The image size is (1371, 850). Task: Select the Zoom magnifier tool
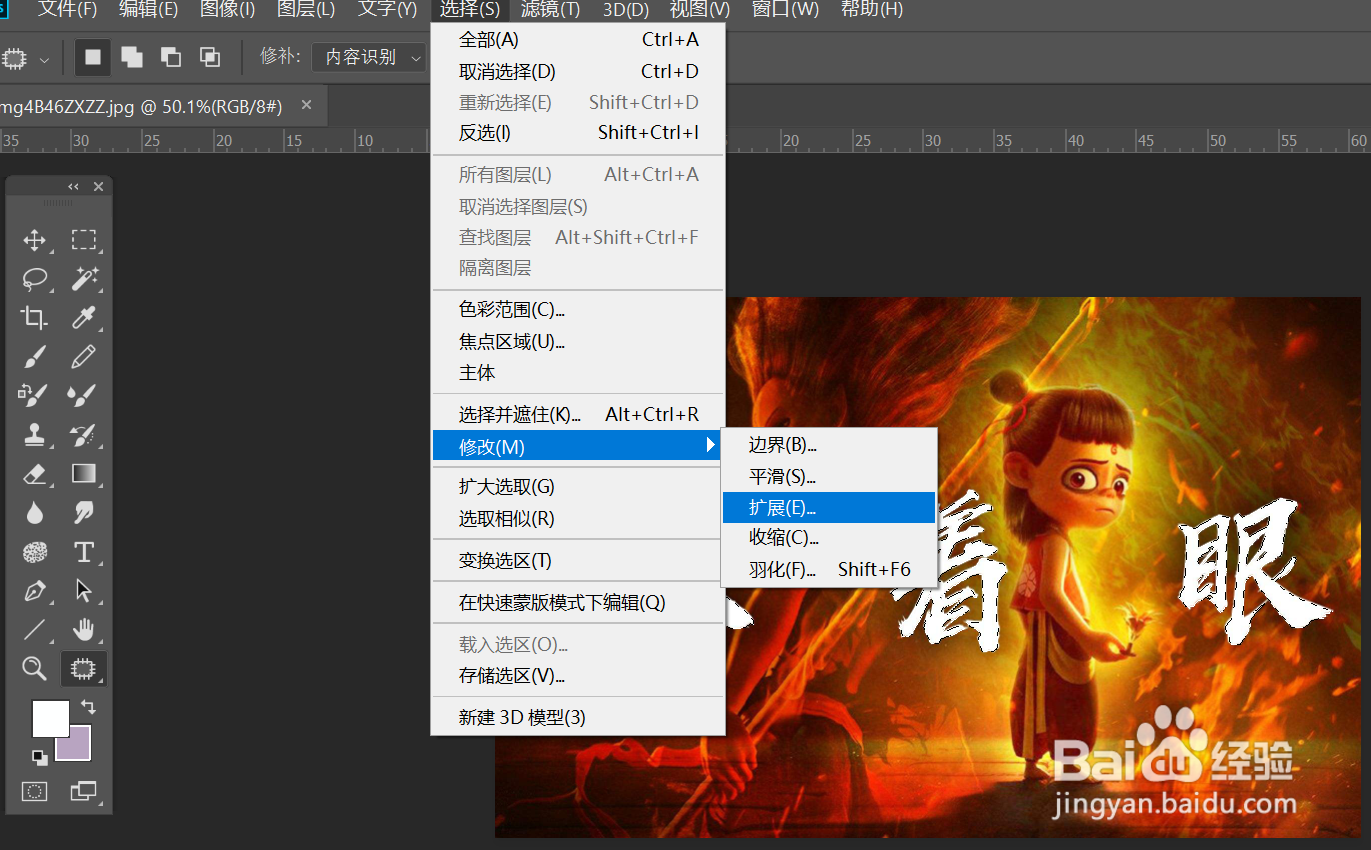coord(35,669)
